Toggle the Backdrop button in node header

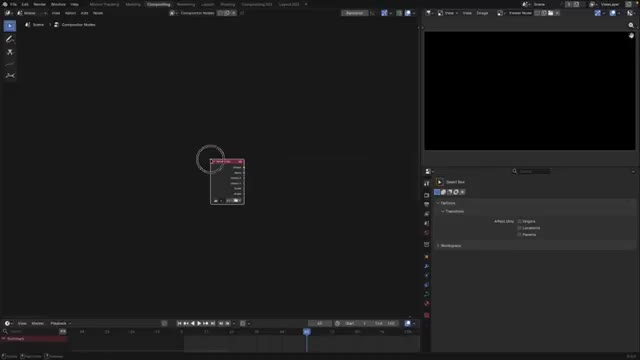[x=354, y=13]
